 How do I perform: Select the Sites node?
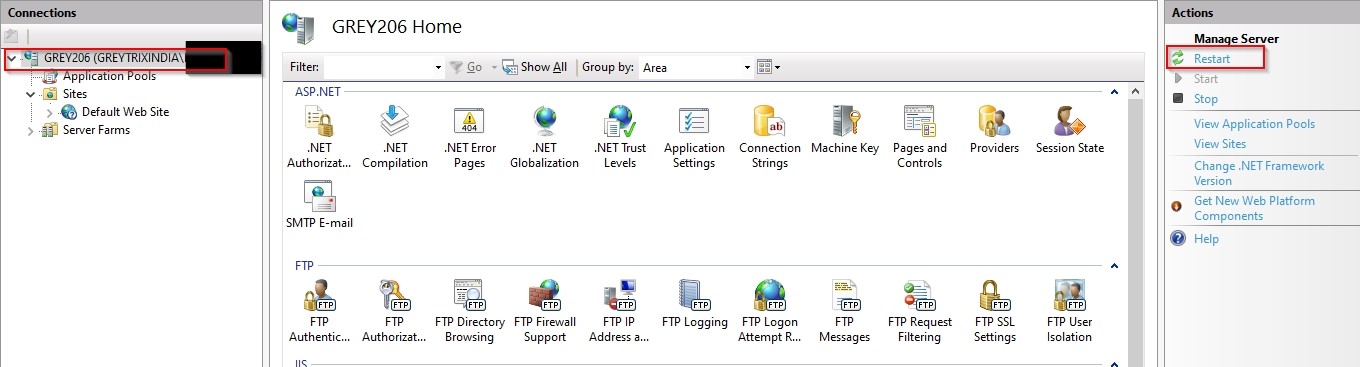[75, 94]
